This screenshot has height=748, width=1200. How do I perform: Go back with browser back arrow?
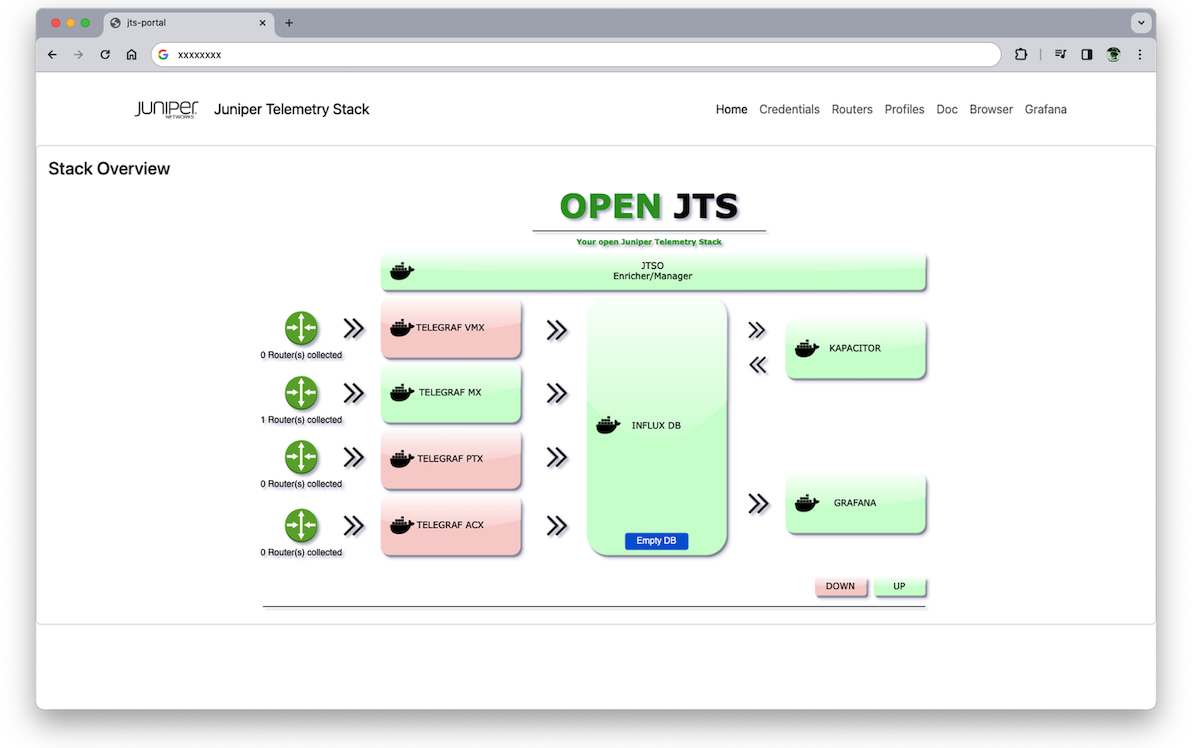[53, 55]
